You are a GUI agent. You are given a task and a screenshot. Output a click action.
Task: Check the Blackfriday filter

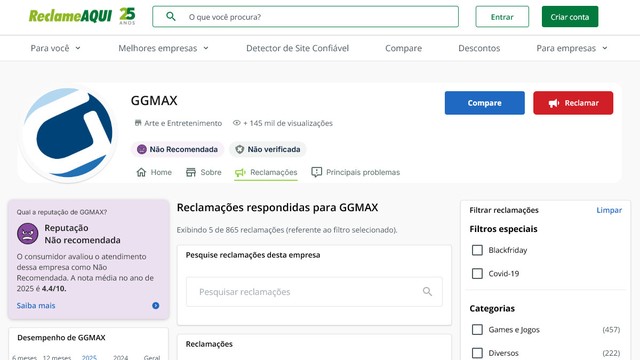coord(477,250)
